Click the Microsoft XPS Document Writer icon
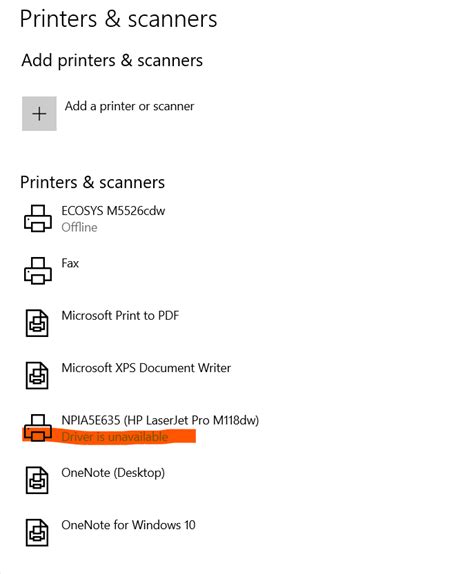Viewport: 474px width, 574px height. pyautogui.click(x=37, y=375)
